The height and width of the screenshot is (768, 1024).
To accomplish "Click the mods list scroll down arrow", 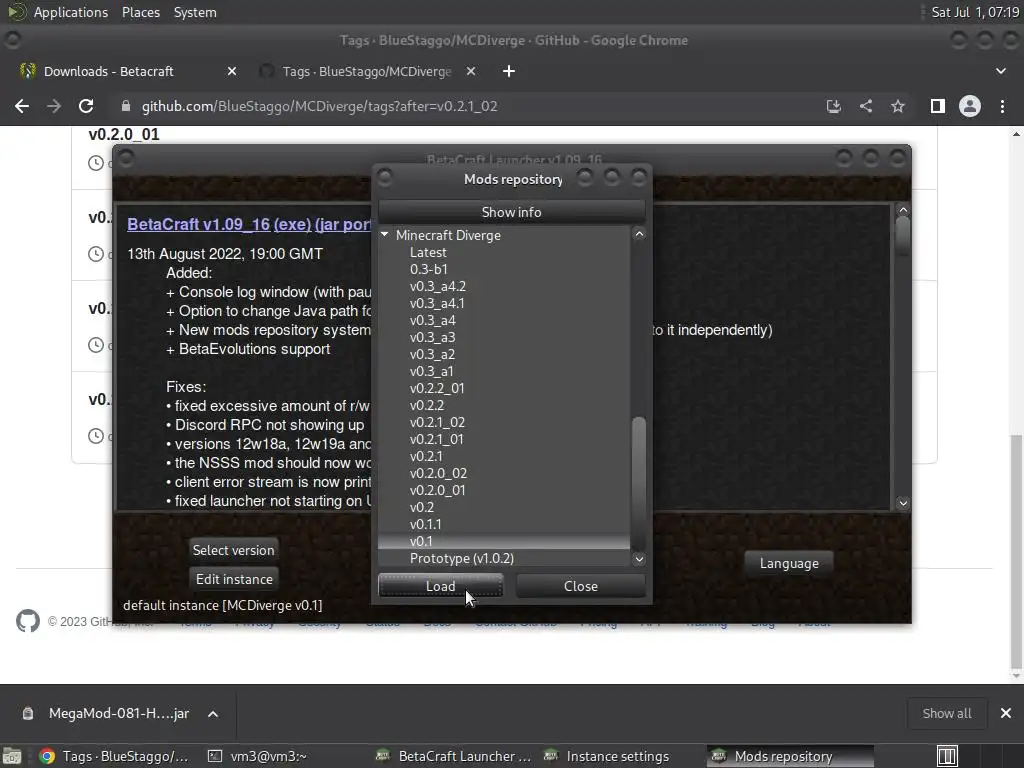I will (x=639, y=559).
